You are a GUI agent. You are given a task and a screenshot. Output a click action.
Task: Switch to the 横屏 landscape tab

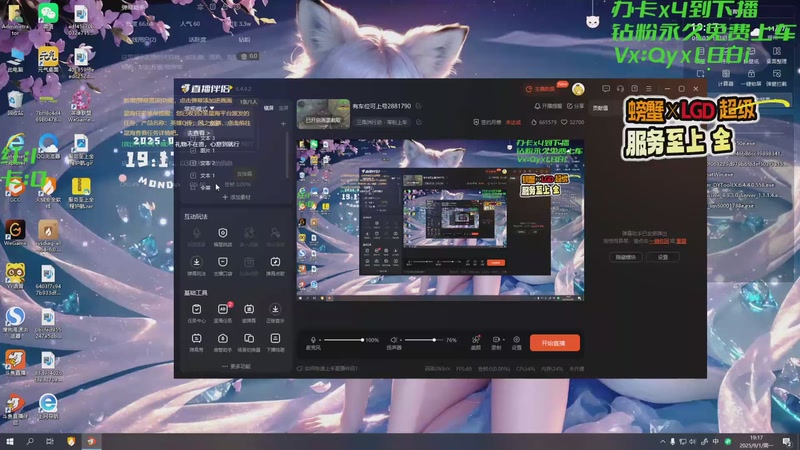pyautogui.click(x=268, y=108)
